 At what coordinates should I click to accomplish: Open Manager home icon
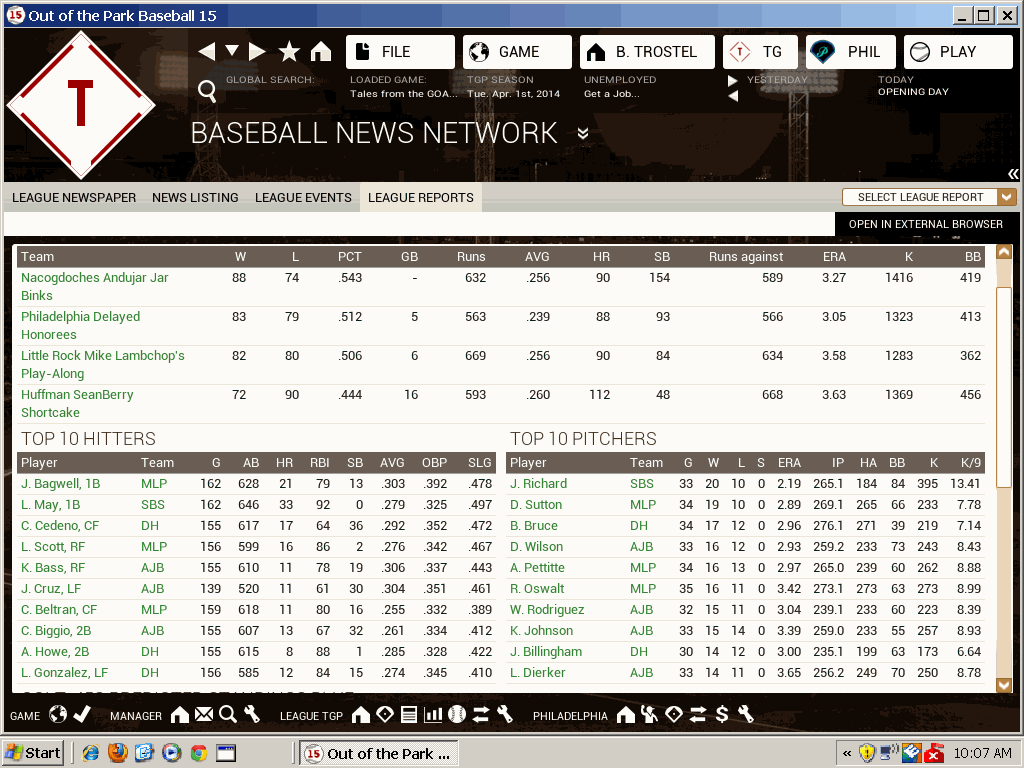[180, 714]
